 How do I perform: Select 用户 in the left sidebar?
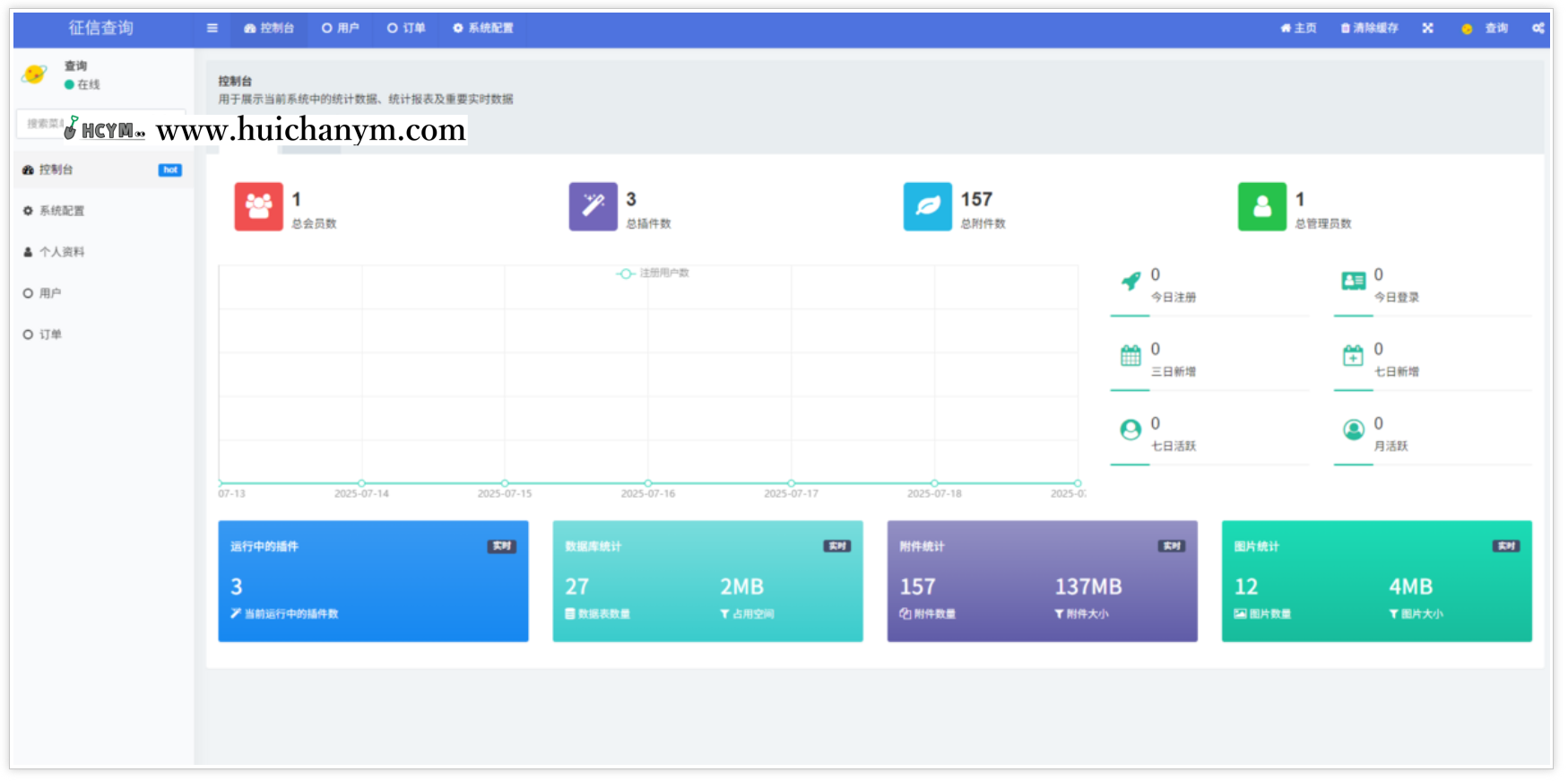pos(50,293)
